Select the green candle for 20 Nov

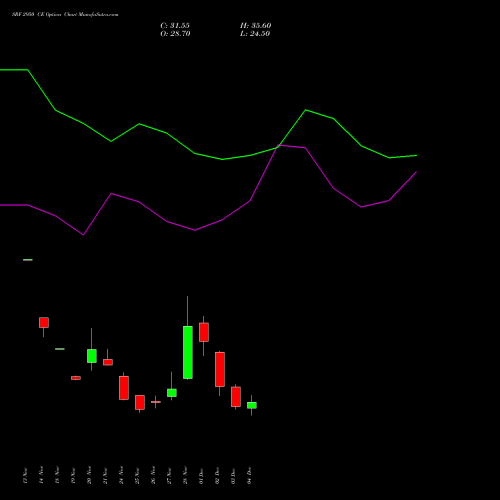tap(92, 356)
